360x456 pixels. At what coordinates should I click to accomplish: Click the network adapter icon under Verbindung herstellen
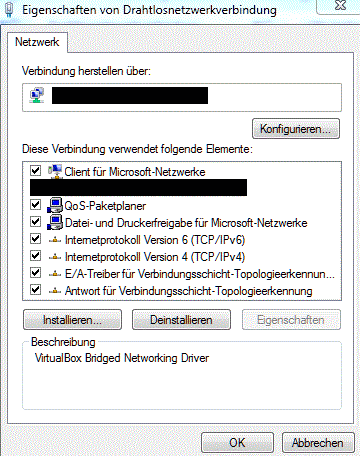tap(37, 96)
